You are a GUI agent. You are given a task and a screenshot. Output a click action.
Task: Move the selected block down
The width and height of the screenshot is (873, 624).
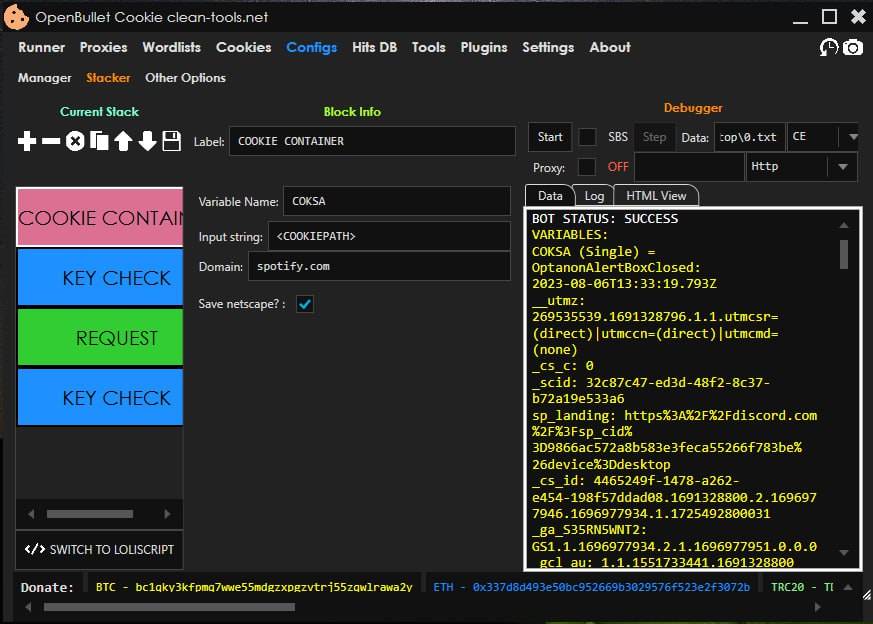[x=147, y=141]
